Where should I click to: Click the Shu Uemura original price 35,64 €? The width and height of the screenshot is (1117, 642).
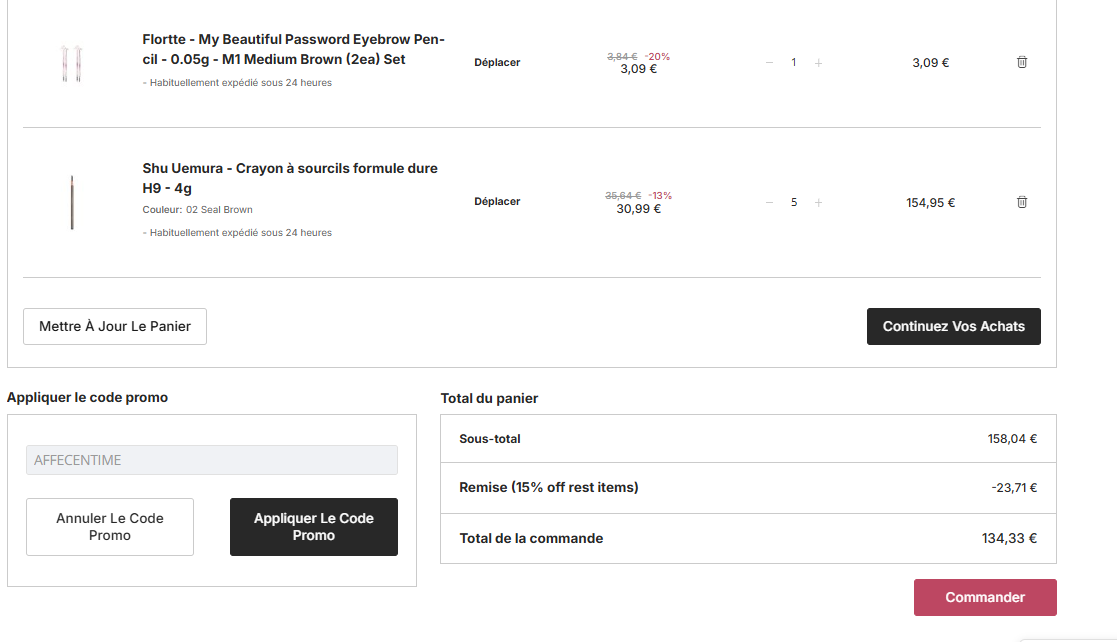[x=623, y=195]
